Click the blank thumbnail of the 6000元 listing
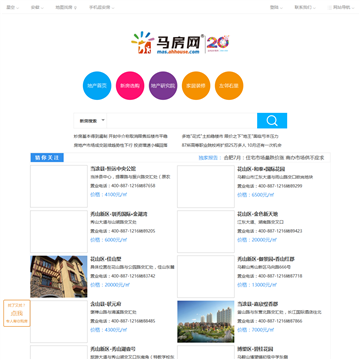Screen dimensions: 360x360 59,231
